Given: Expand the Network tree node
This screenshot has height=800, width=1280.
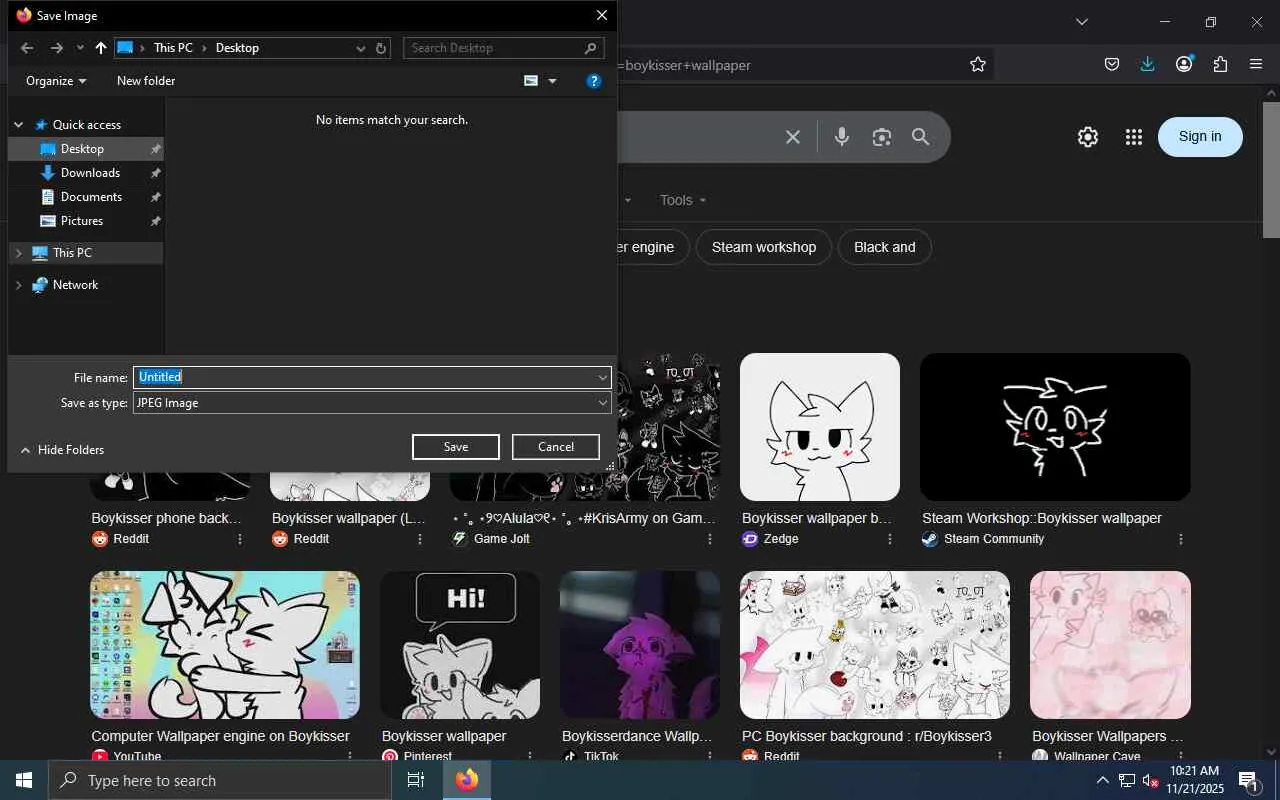Looking at the screenshot, I should 18,285.
